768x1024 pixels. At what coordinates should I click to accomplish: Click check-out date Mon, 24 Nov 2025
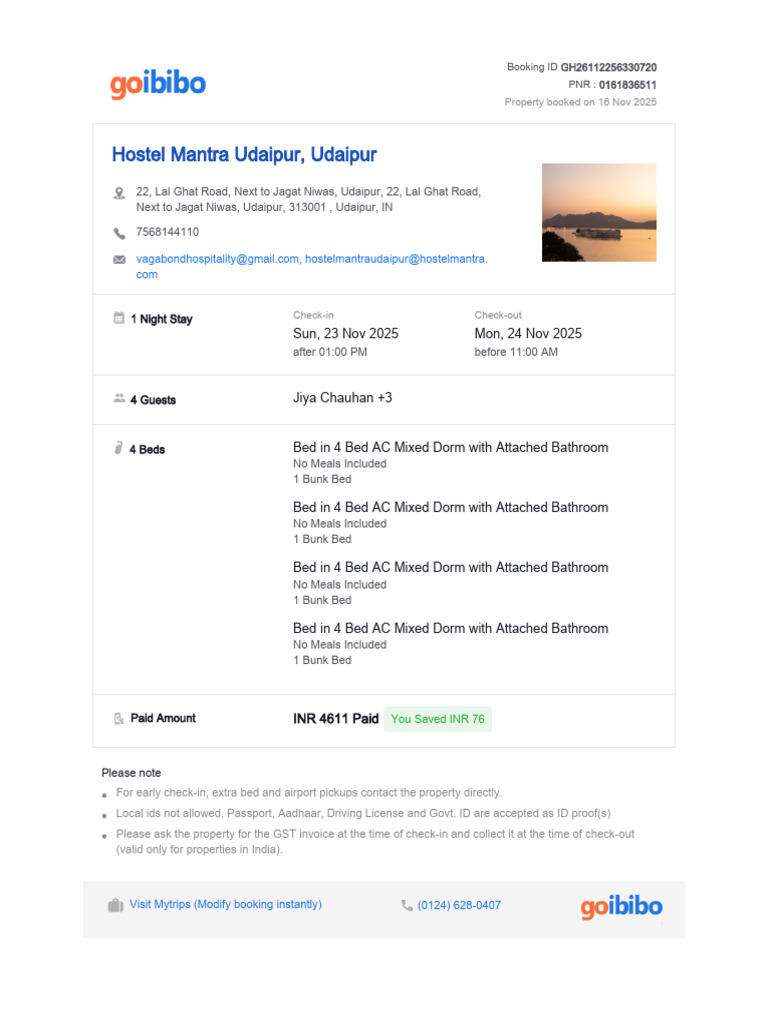(528, 334)
